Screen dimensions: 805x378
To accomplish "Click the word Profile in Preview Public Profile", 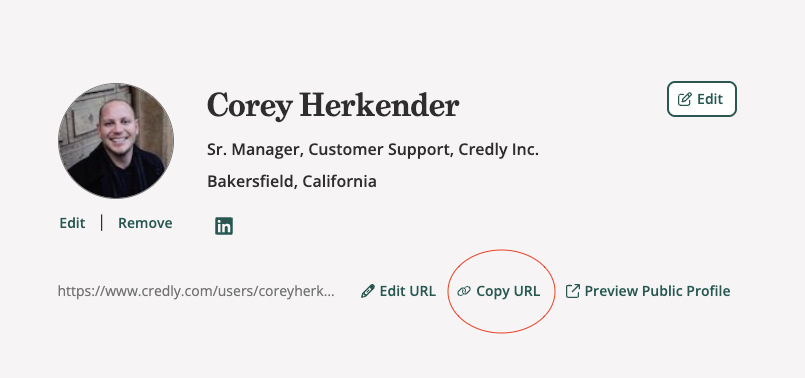I will (x=710, y=291).
